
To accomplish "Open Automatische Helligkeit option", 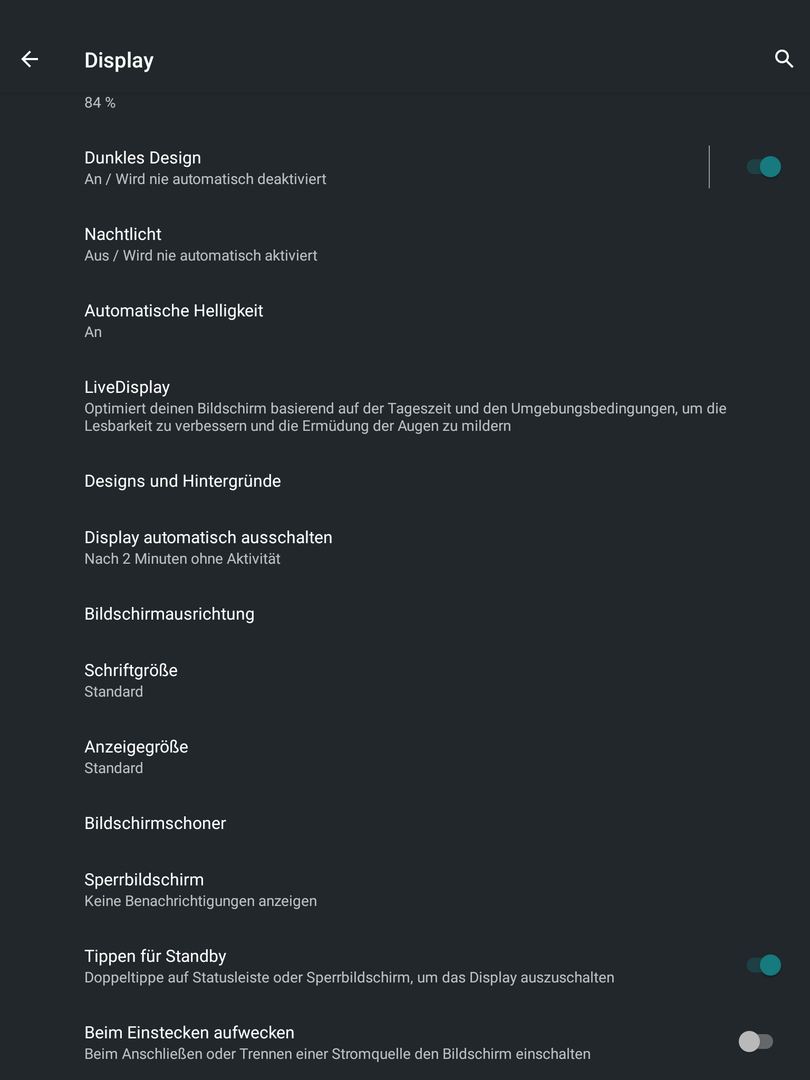I will (x=405, y=320).
